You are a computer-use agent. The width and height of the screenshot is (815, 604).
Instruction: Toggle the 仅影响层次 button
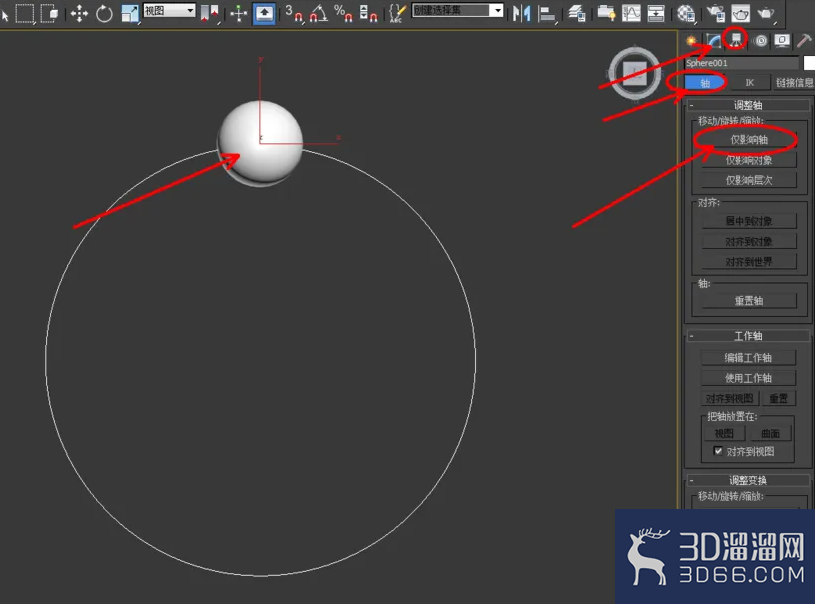749,180
